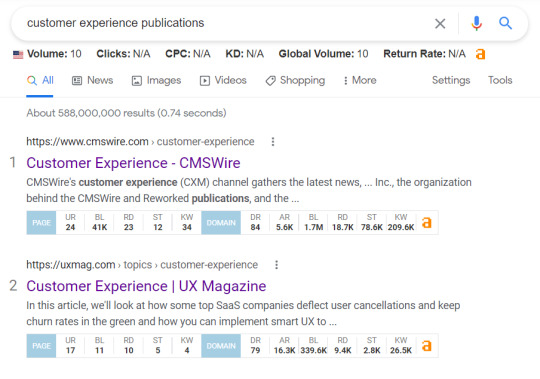Switch to the Videos tab
540x379 pixels.
pyautogui.click(x=223, y=81)
